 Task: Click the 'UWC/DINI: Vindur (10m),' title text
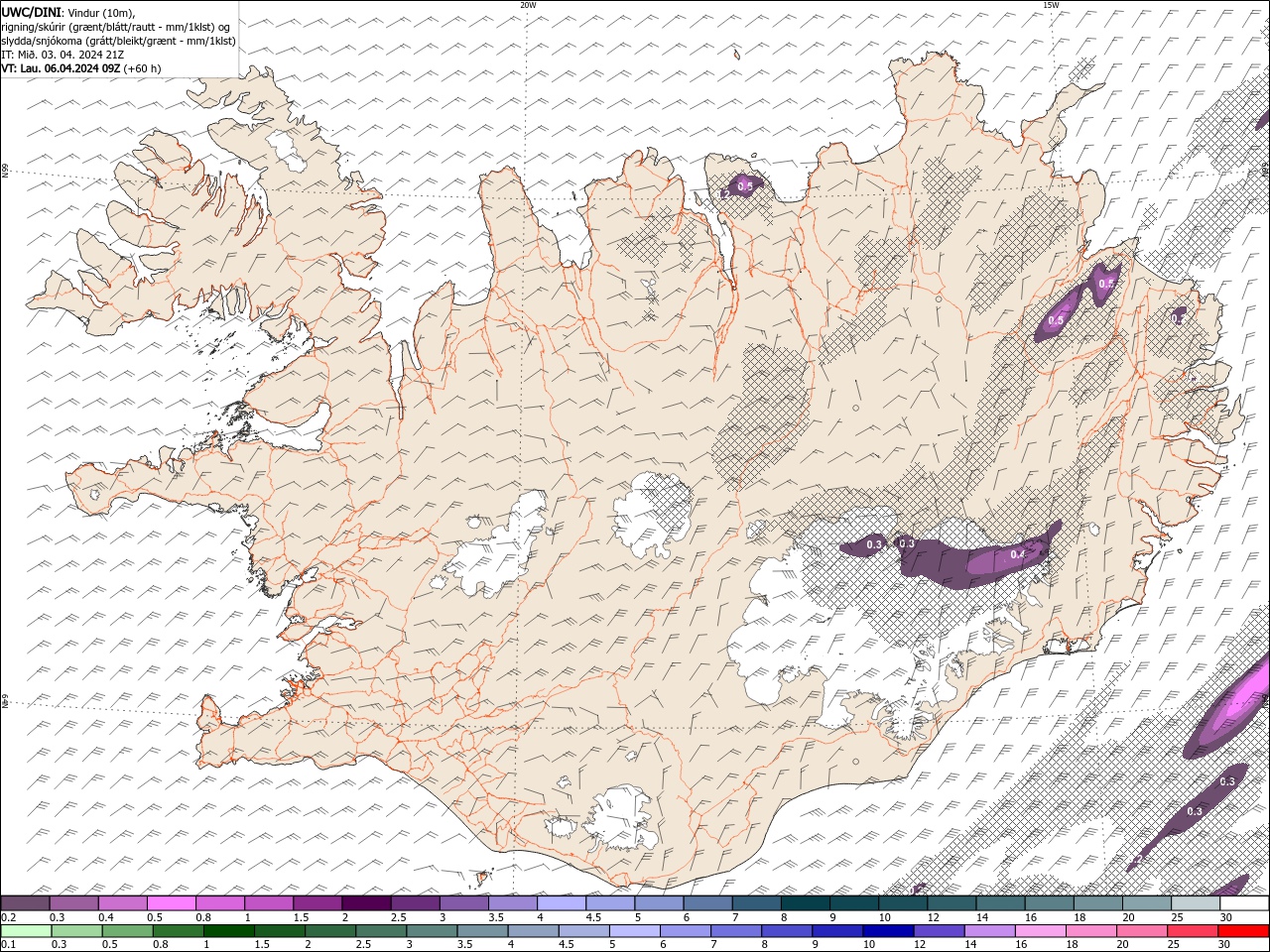pos(67,12)
